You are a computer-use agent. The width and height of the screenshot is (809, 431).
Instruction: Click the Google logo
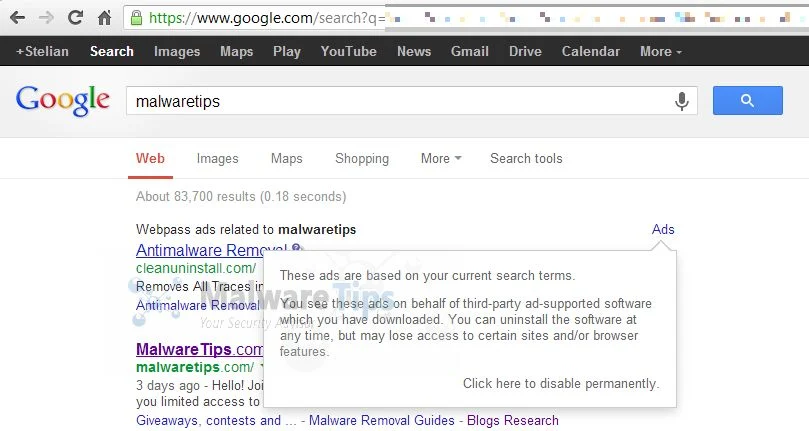pos(62,100)
